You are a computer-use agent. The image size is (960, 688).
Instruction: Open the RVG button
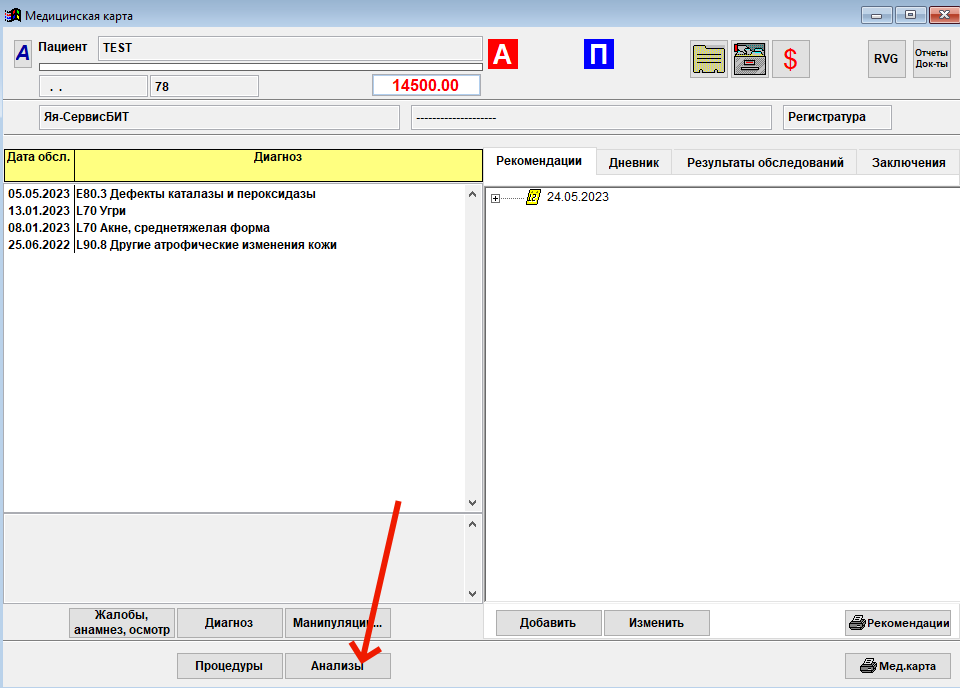tap(886, 59)
